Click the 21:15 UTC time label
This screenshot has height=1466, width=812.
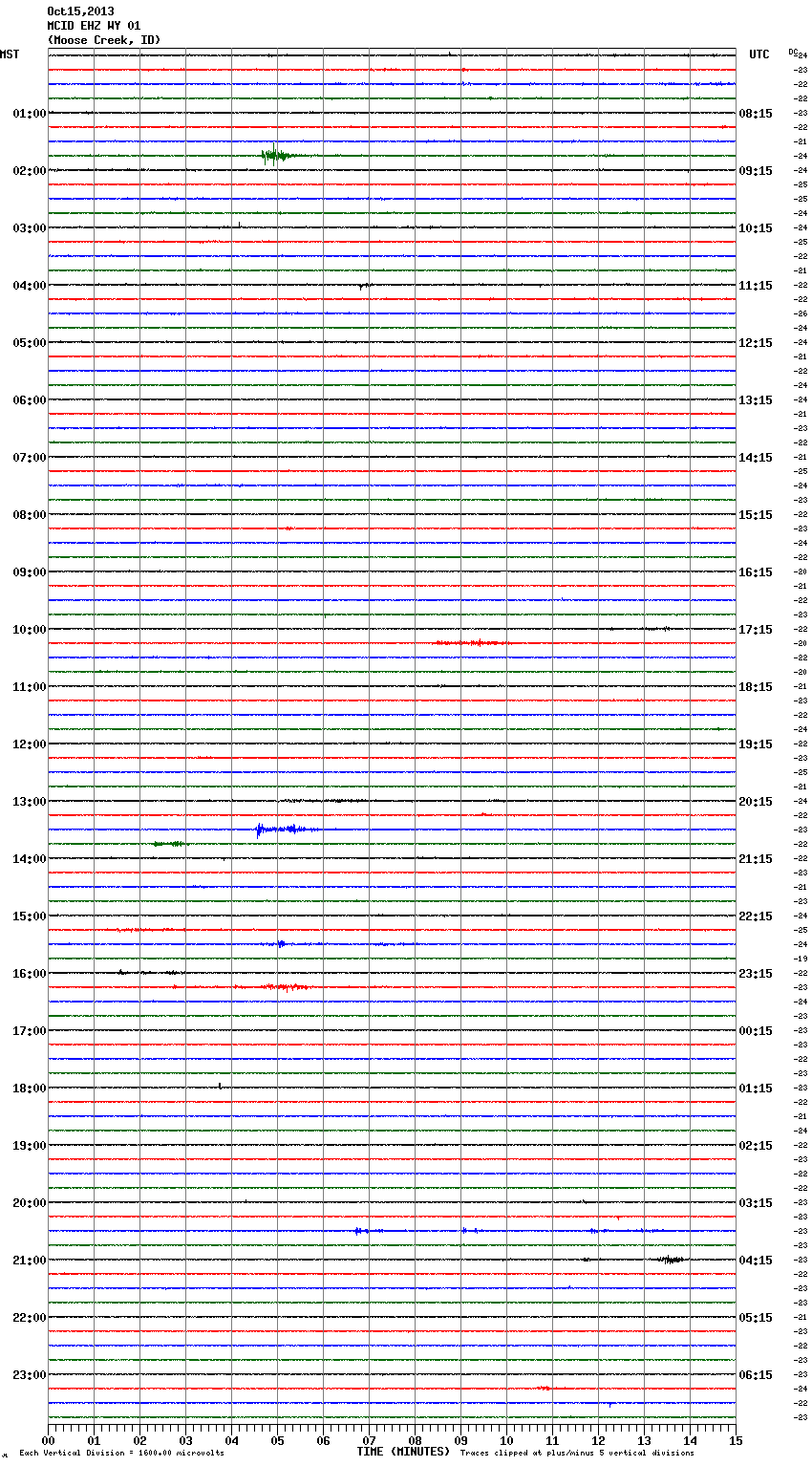click(x=756, y=859)
